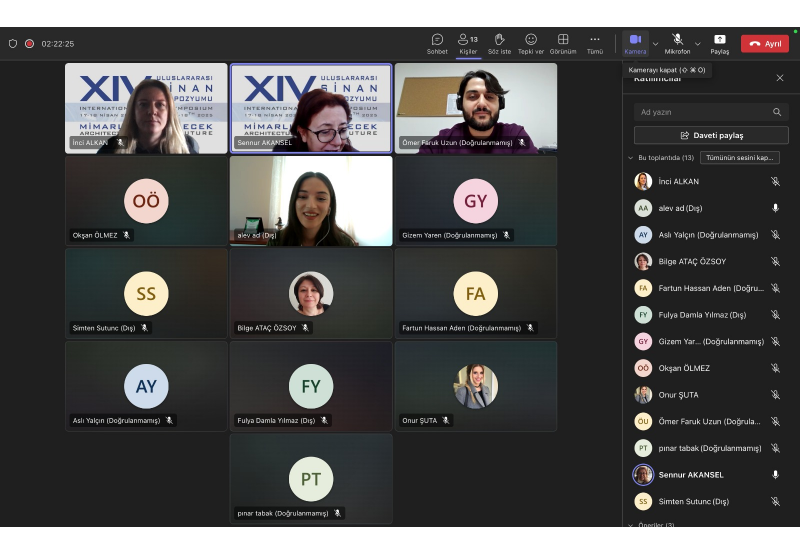Turn off the Kamera
This screenshot has width=800, height=554.
635,44
